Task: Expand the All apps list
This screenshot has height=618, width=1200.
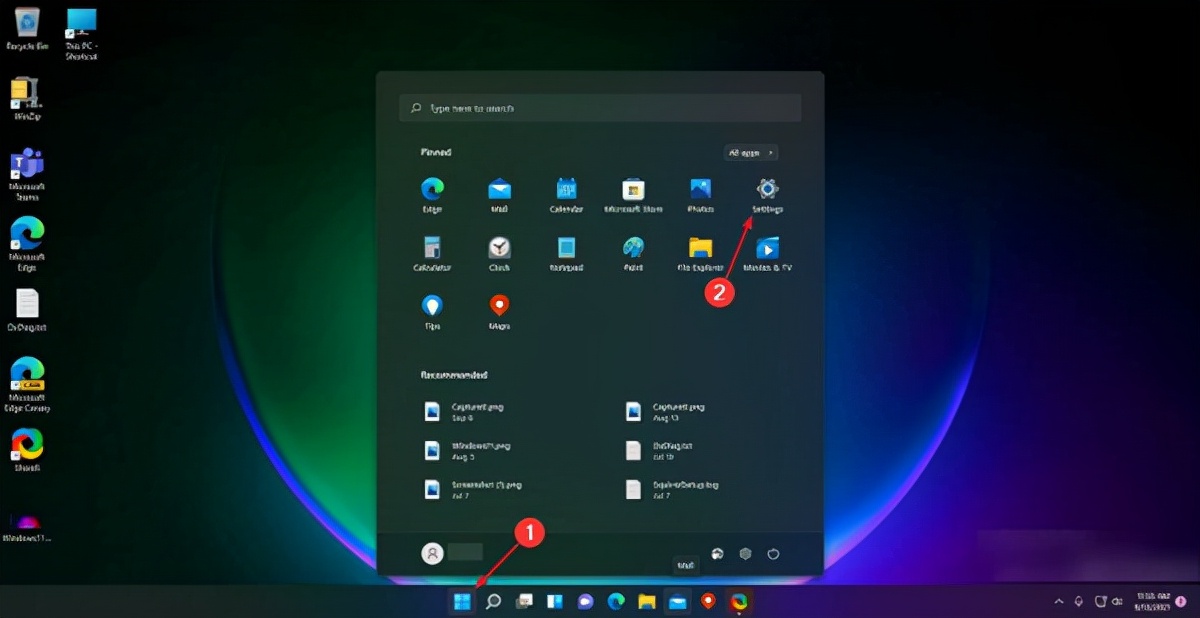Action: 750,152
